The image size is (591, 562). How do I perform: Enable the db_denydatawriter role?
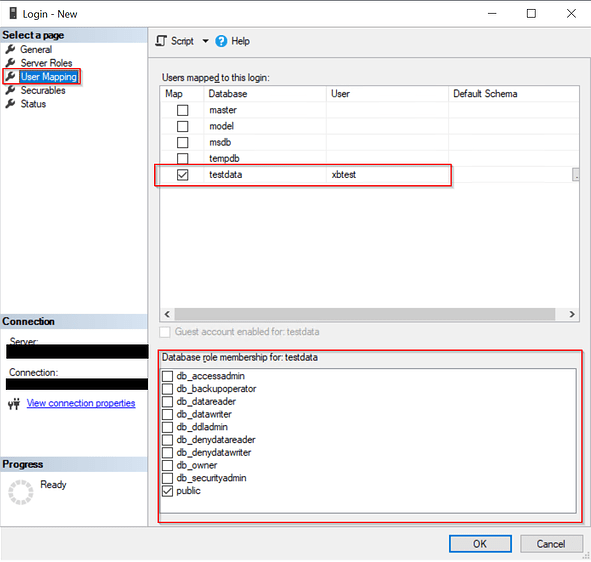point(167,453)
